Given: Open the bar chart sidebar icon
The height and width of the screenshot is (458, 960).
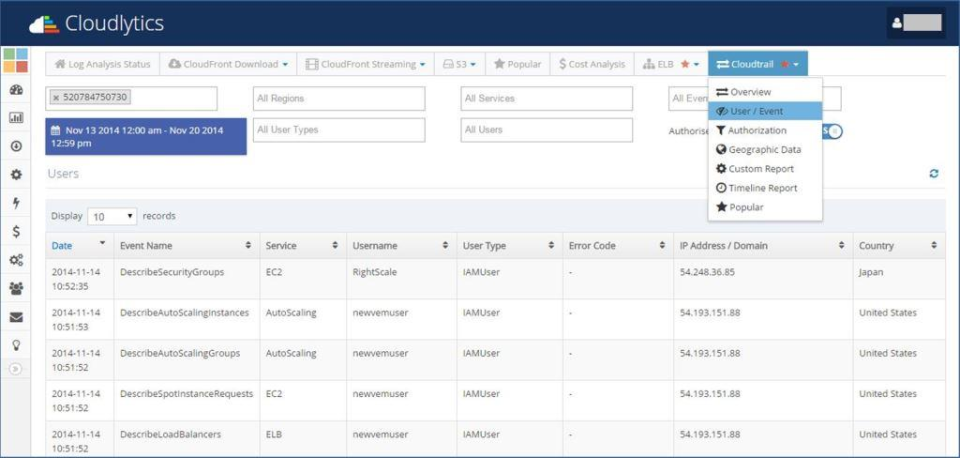Looking at the screenshot, I should pyautogui.click(x=17, y=118).
